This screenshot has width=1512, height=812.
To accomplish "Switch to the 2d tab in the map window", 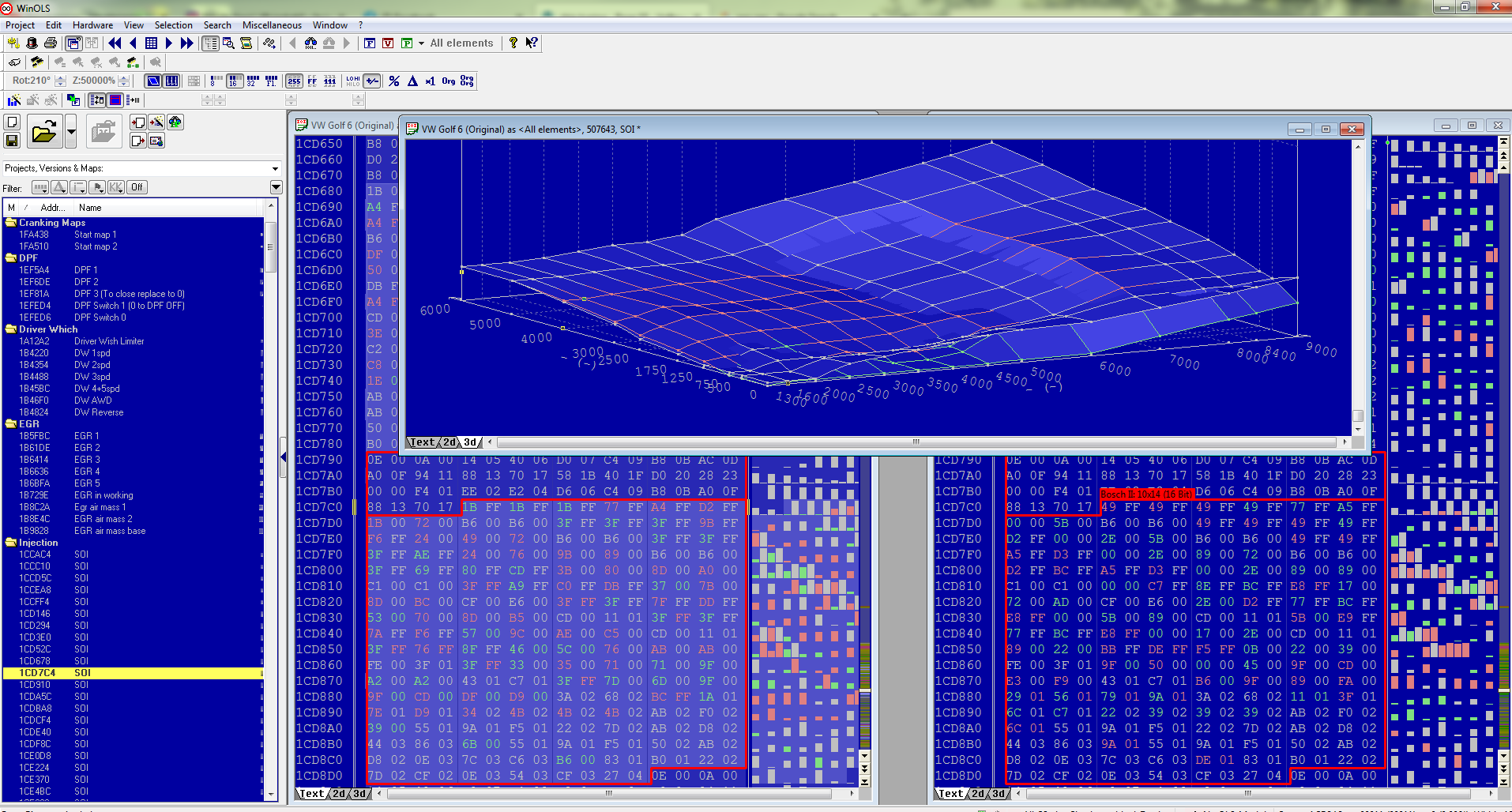I will [x=449, y=442].
